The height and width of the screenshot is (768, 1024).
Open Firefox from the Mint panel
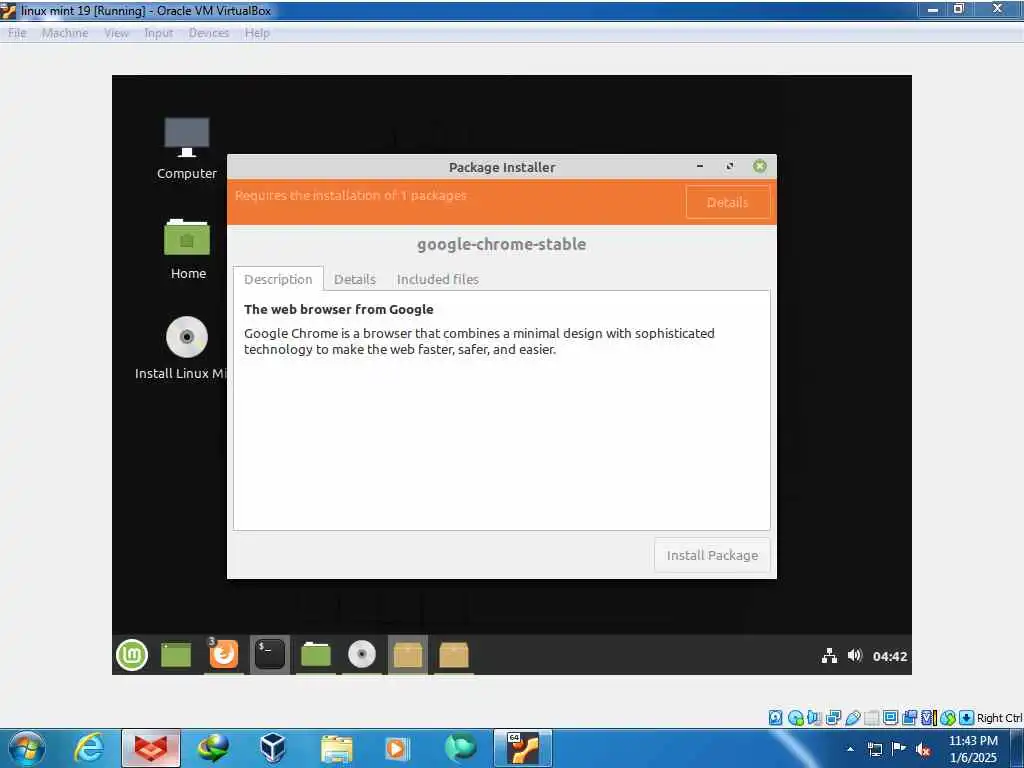click(223, 654)
